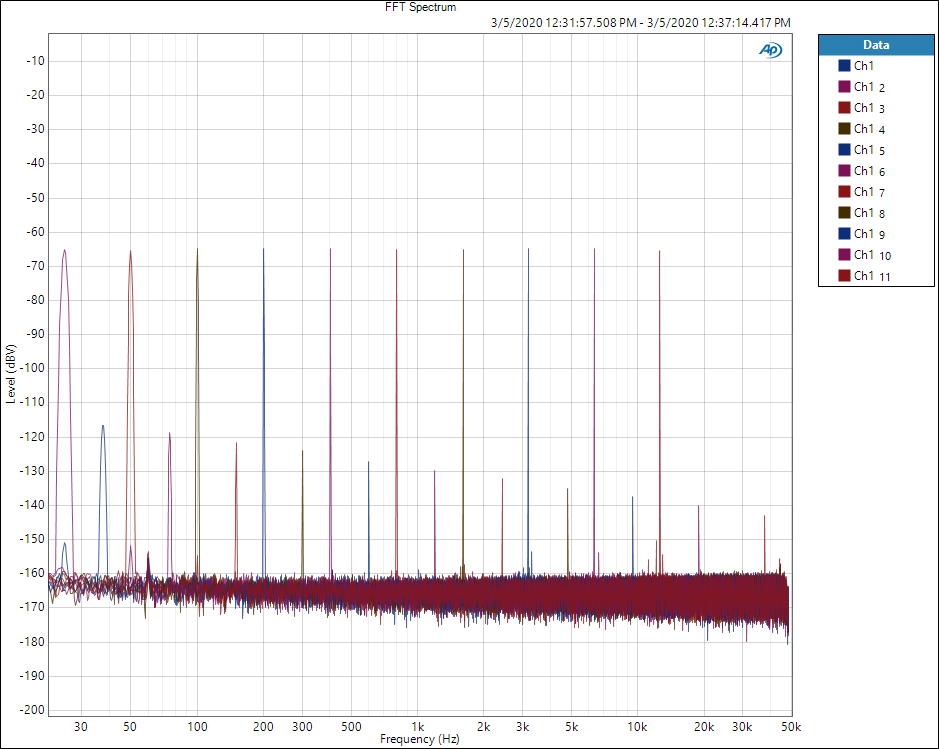939x749 pixels.
Task: Select the Ch1 10 legend label
Action: 873,254
